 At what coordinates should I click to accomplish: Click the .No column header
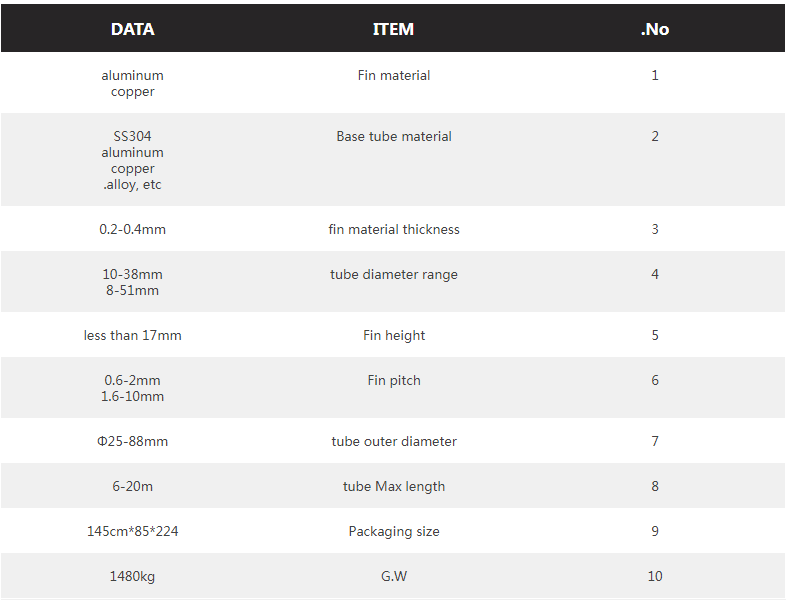coord(655,29)
